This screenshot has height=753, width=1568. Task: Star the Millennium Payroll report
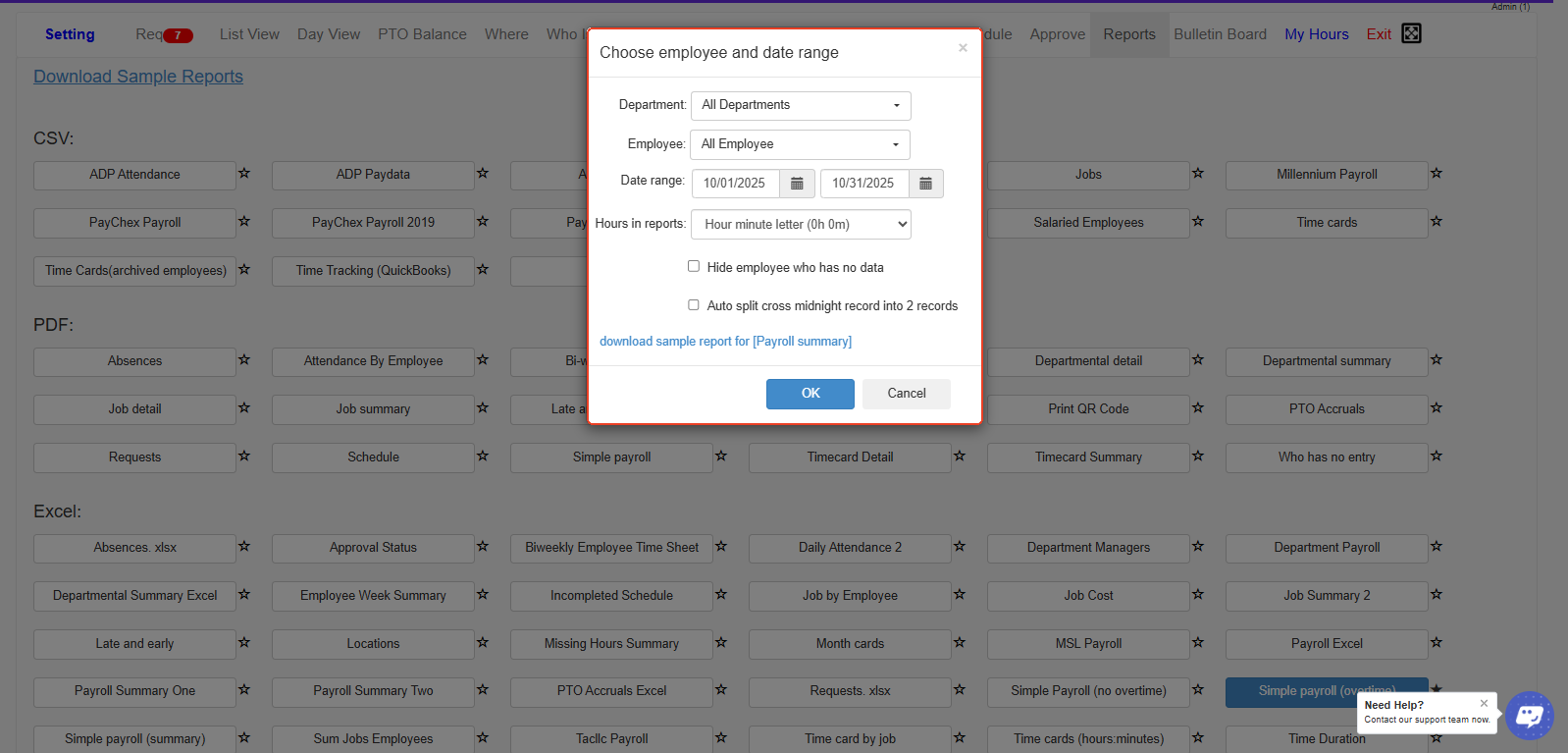[x=1437, y=174]
